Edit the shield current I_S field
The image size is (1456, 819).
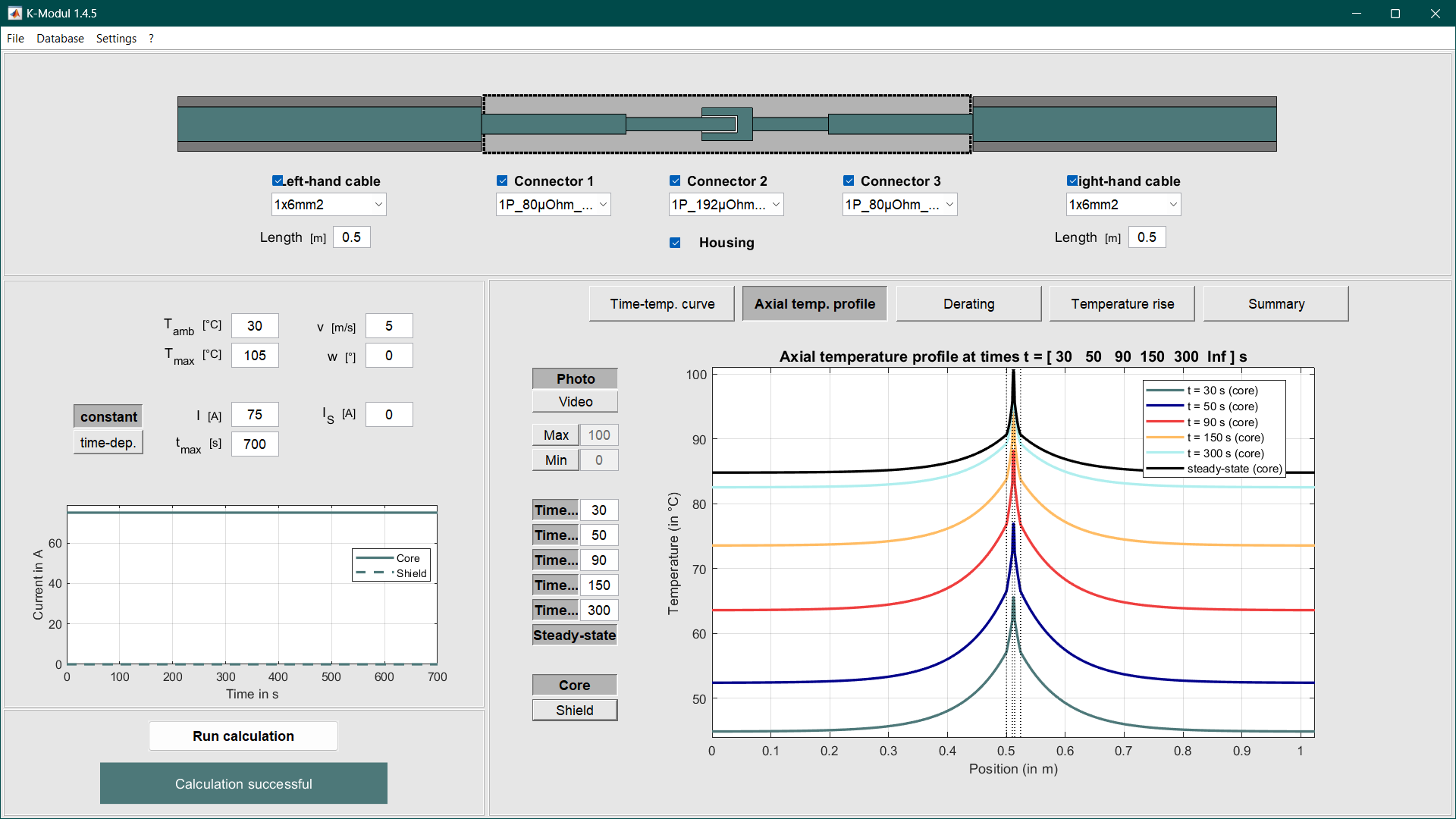[389, 415]
